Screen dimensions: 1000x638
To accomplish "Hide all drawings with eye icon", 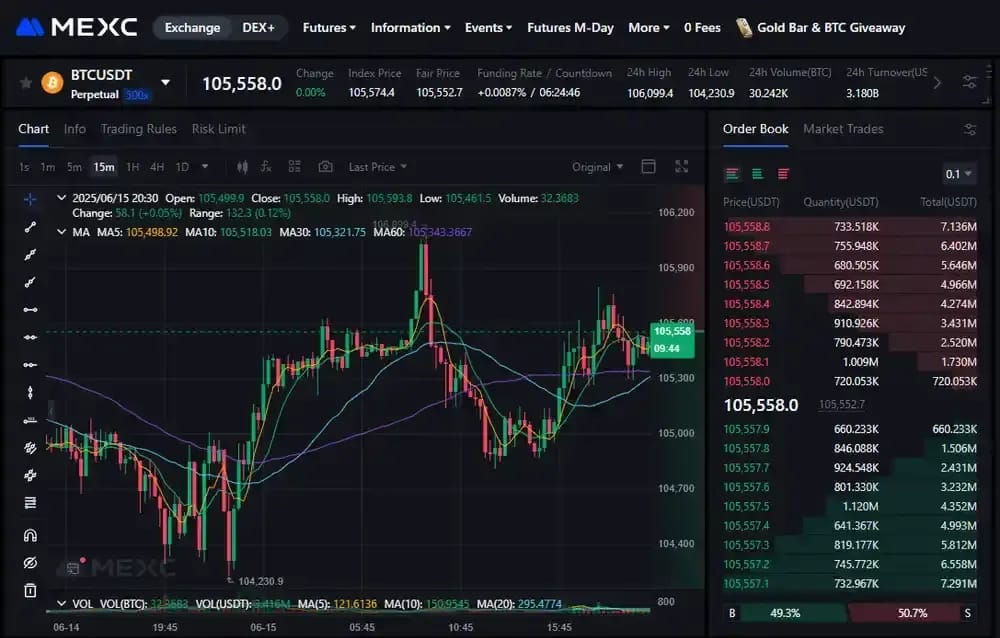I will [x=30, y=563].
